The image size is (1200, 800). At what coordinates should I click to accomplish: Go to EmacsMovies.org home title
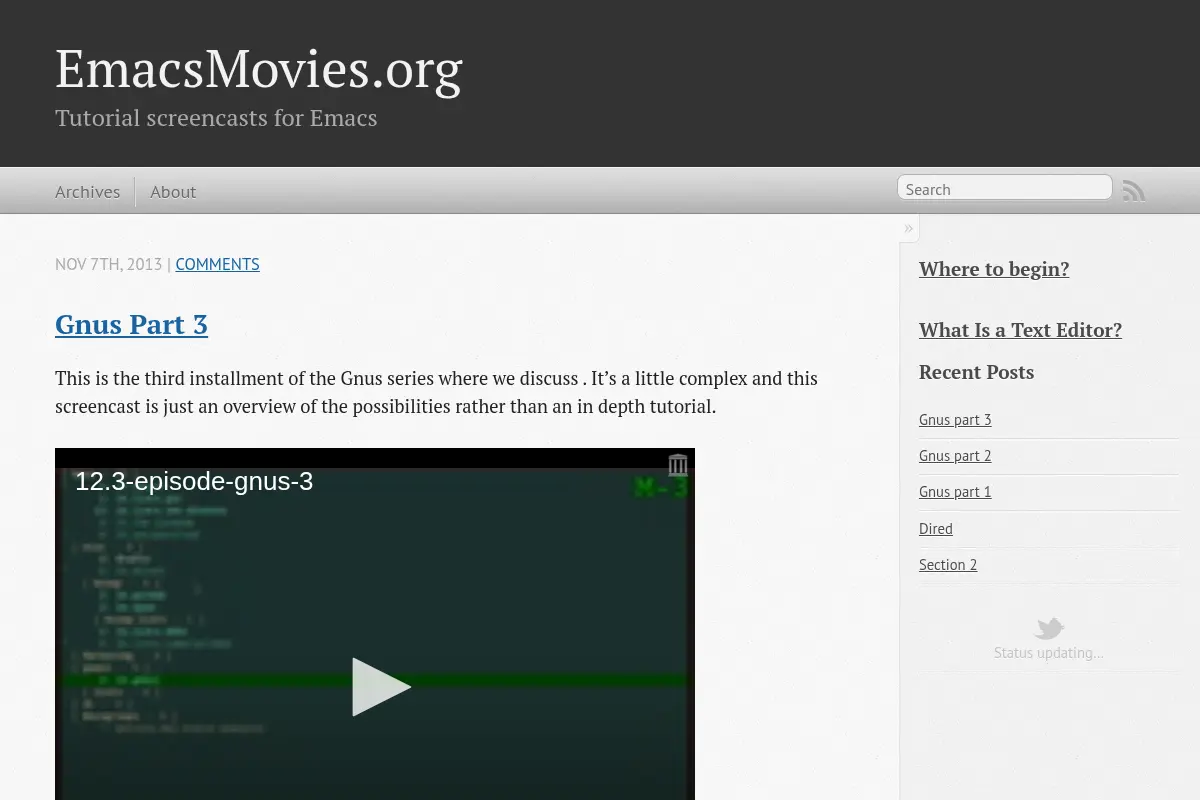tap(259, 69)
